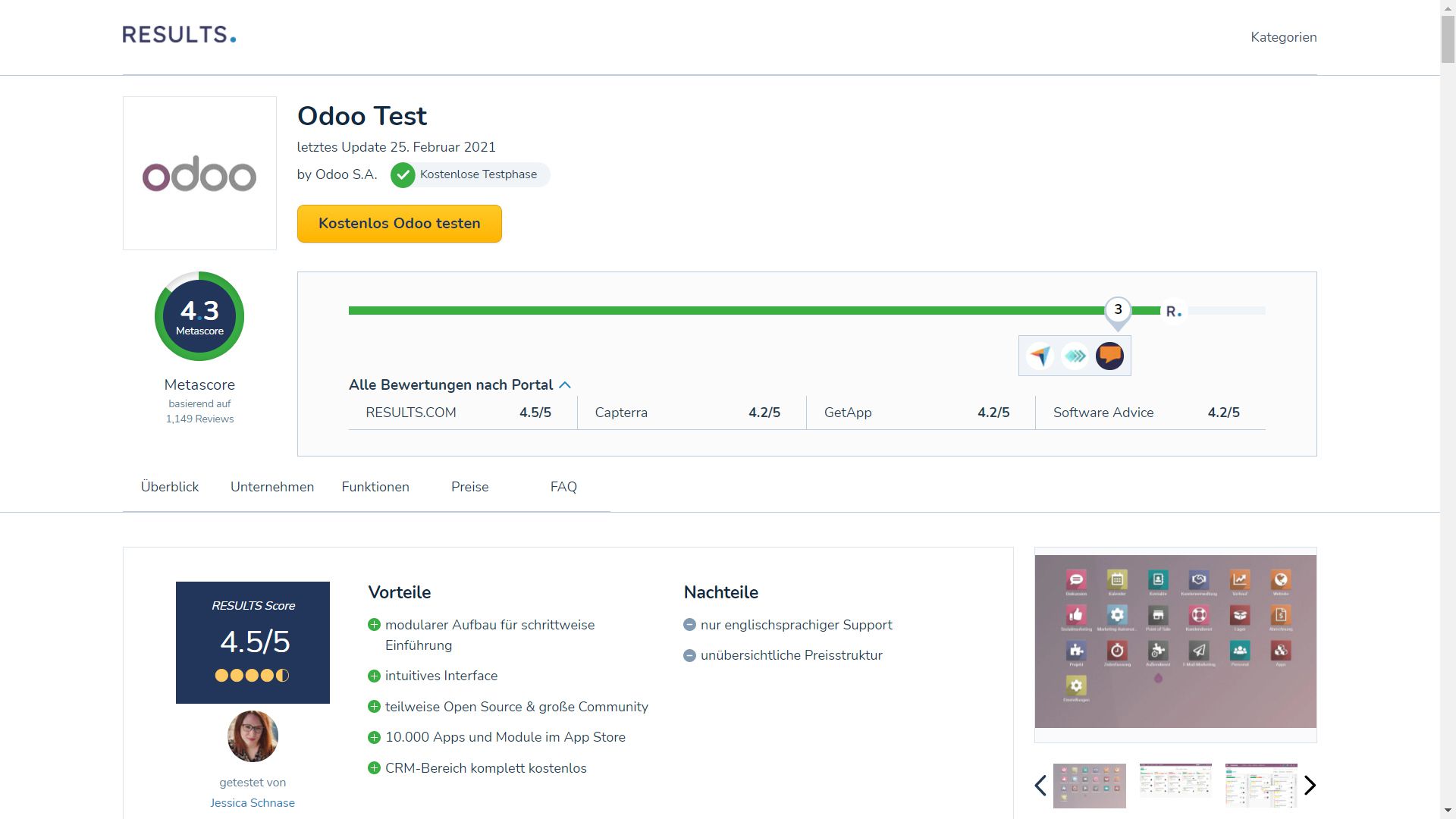The image size is (1456, 819).
Task: Click the page's vertical scrollbar thumb
Action: [x=1448, y=38]
